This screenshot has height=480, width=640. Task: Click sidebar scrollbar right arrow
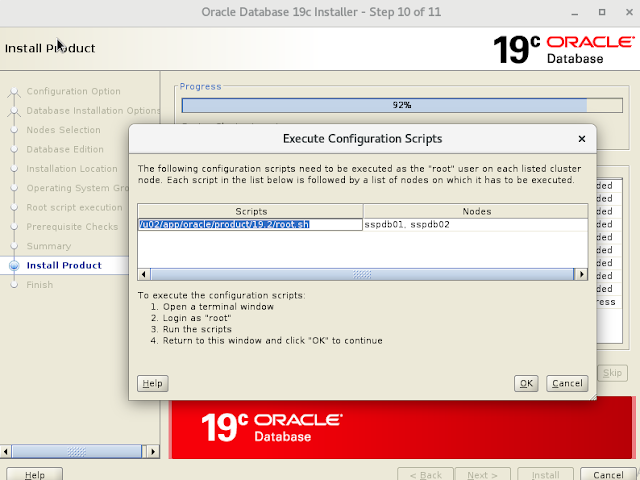[153, 451]
